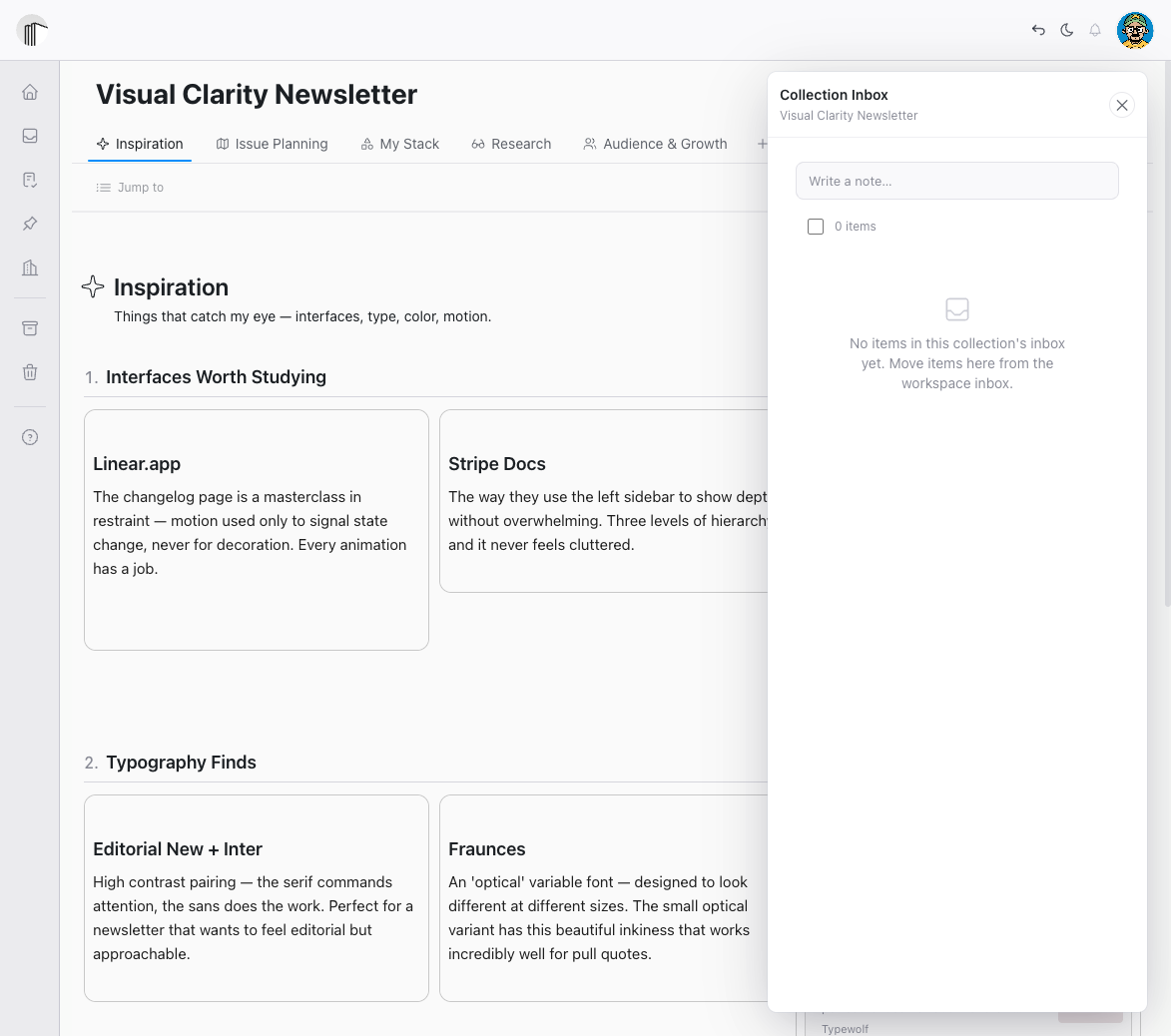Open the Fraunces card
The width and height of the screenshot is (1171, 1036).
pos(605,898)
